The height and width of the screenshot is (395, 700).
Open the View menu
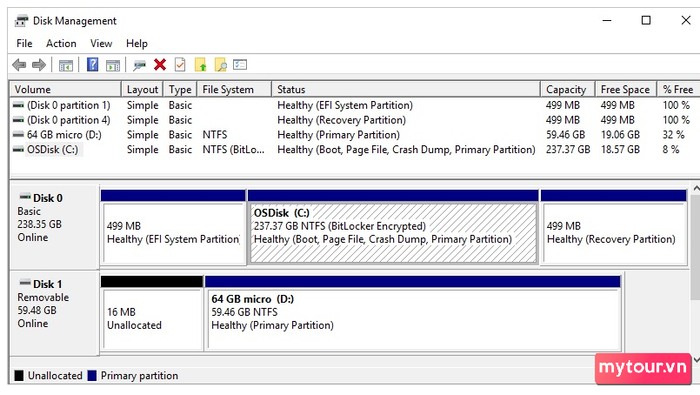click(101, 43)
